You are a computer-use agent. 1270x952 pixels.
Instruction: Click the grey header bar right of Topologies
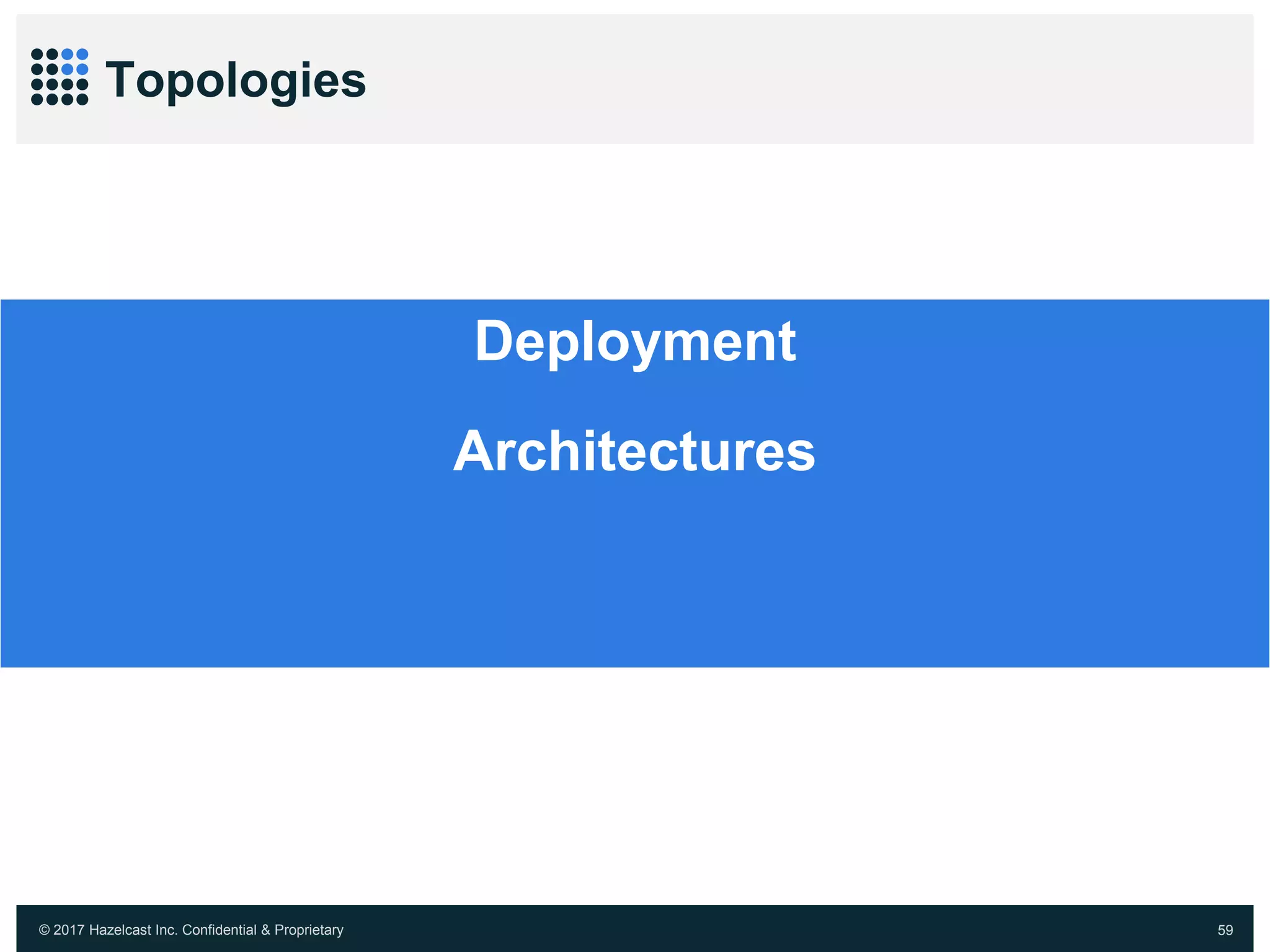point(806,79)
